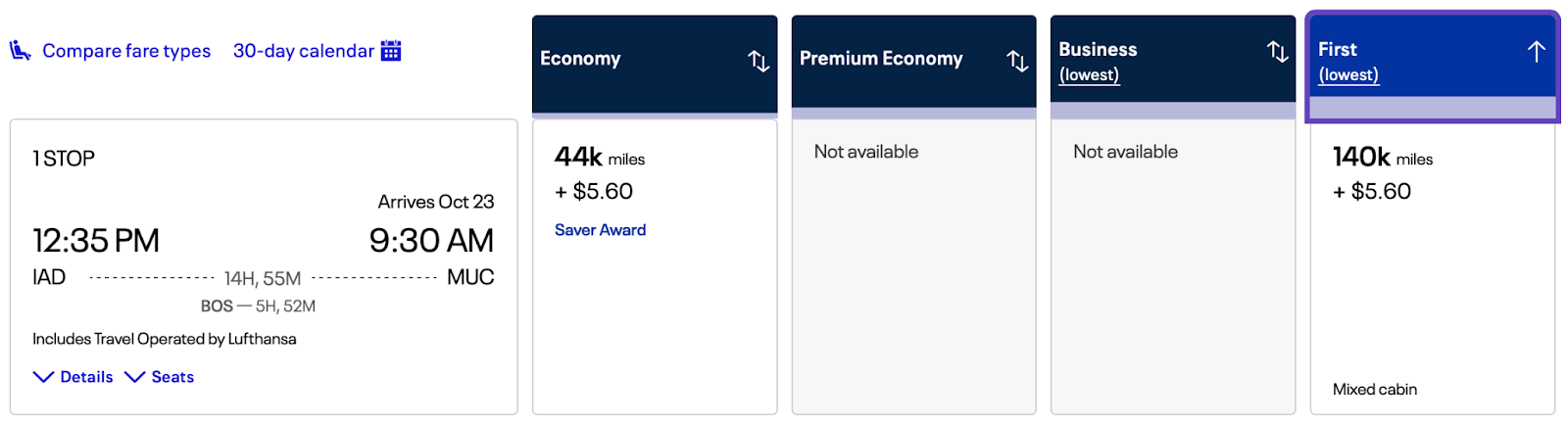Viewport: 1568px width, 423px height.
Task: Click the 12:35 PM departure time
Action: pyautogui.click(x=96, y=241)
